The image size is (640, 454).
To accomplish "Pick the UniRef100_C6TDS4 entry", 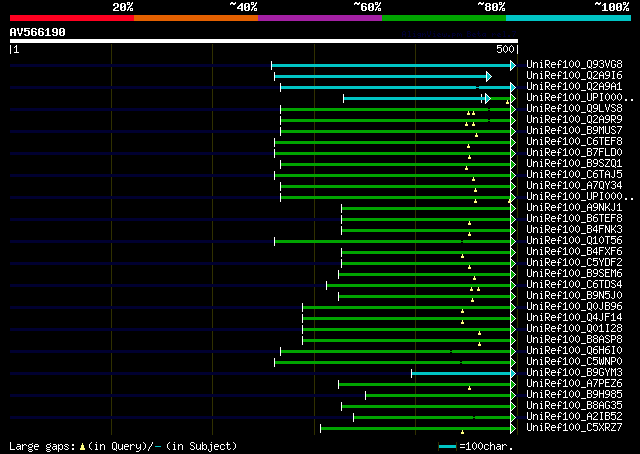I will pos(574,285).
